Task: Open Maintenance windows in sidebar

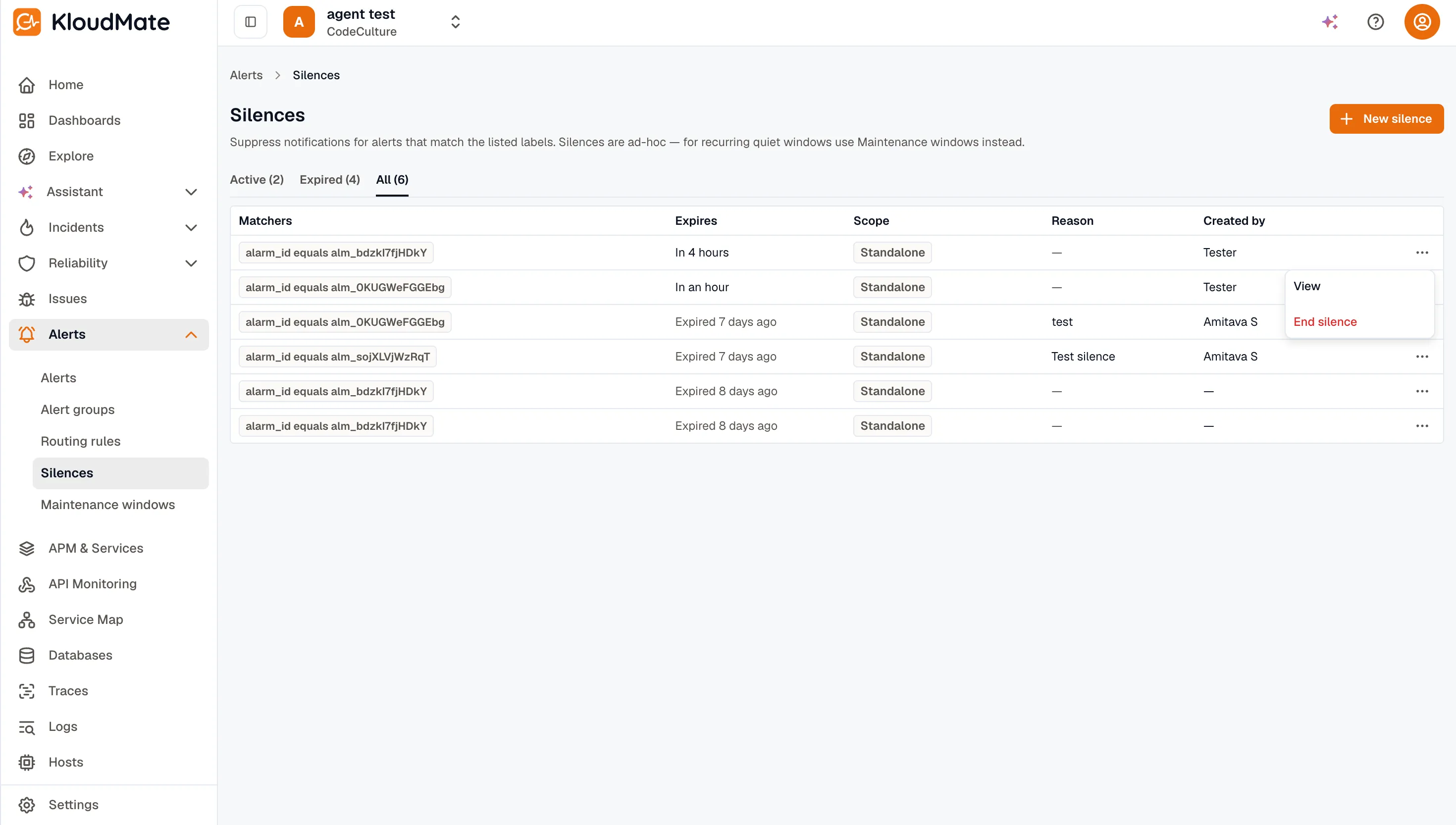Action: (x=107, y=504)
